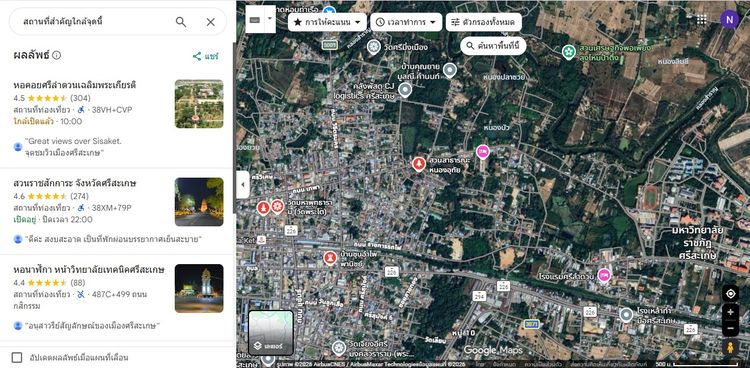
Task: Focus the search input field
Action: pyautogui.click(x=96, y=22)
